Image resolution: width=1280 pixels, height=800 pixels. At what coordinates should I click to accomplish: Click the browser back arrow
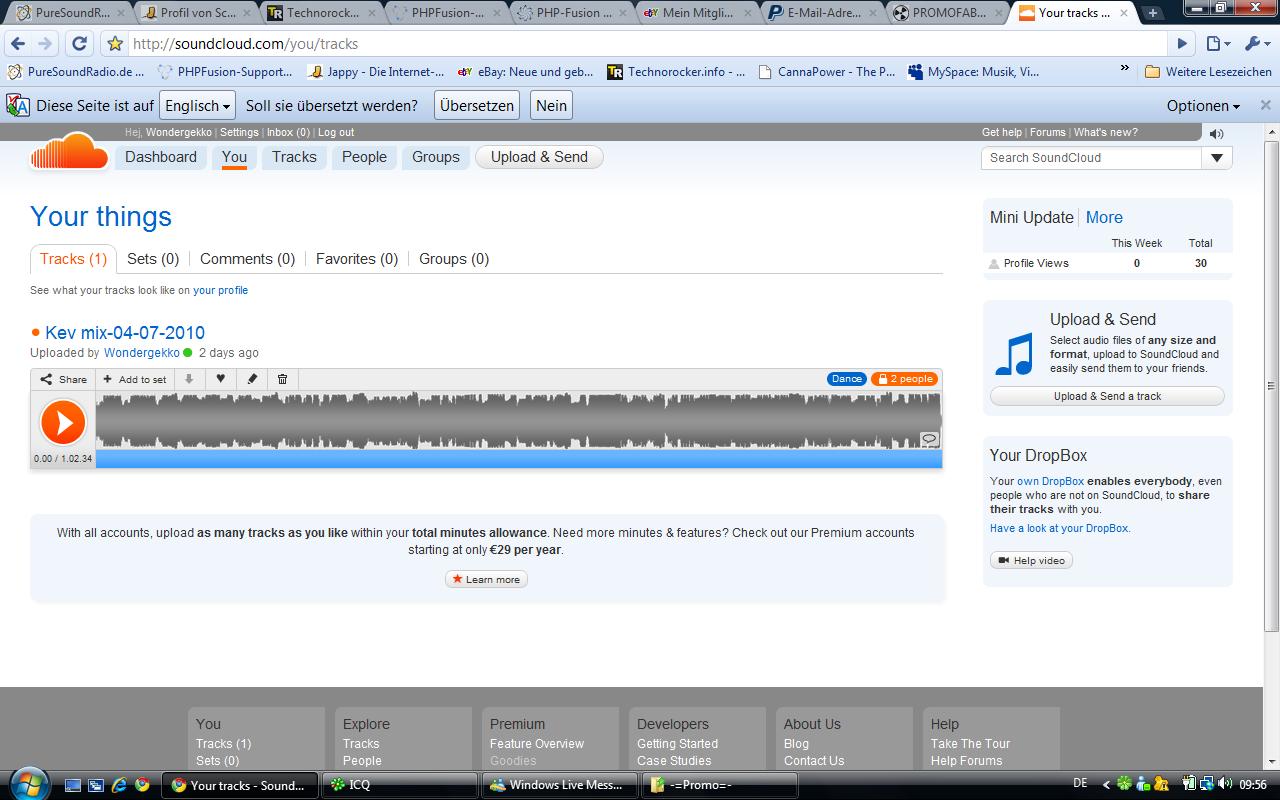[x=18, y=44]
